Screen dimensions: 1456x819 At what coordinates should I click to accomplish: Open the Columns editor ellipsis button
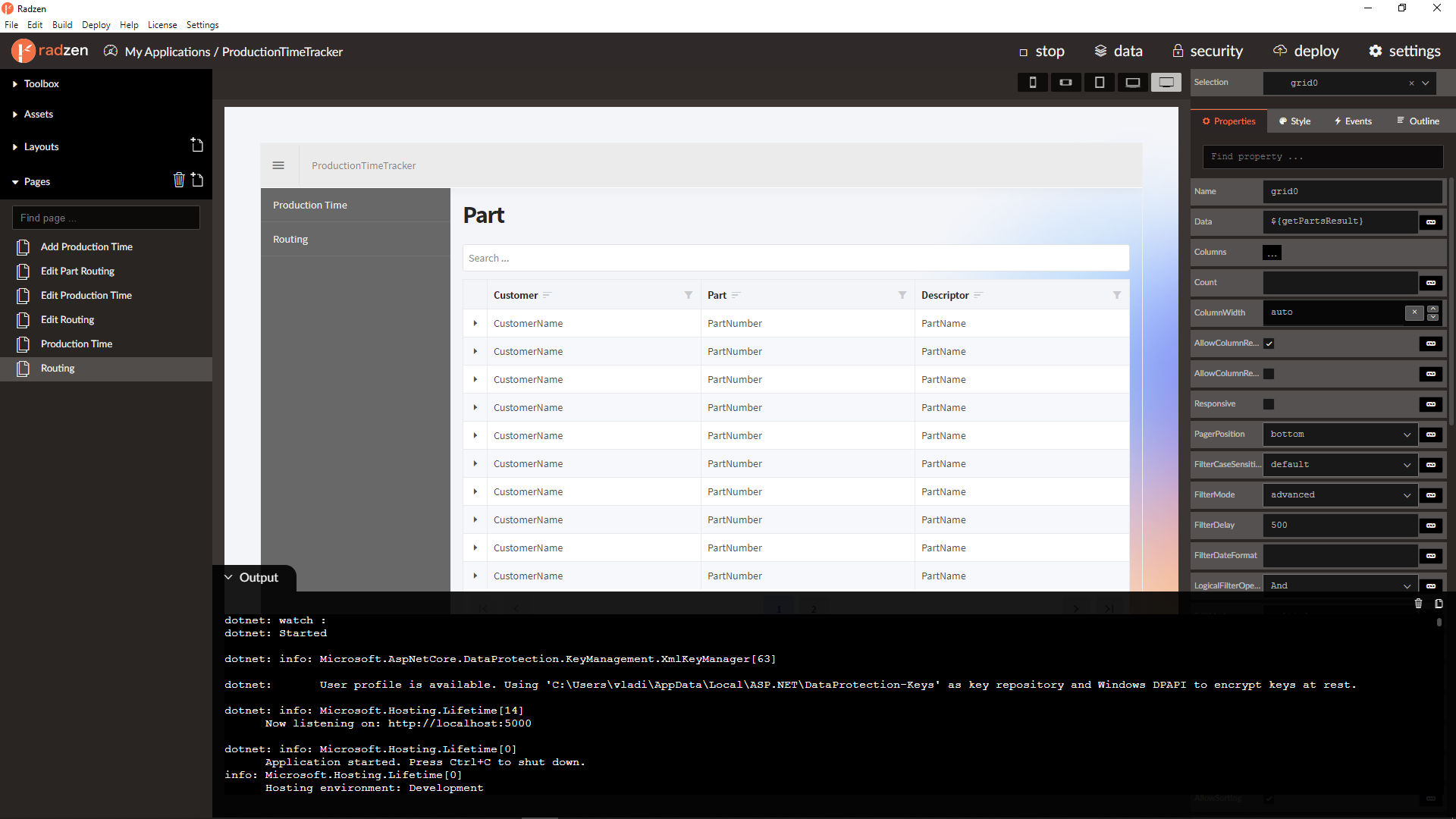tap(1272, 253)
